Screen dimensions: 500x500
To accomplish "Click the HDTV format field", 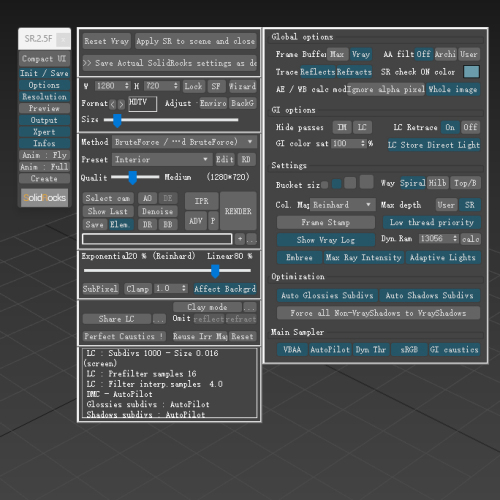I will [x=143, y=104].
